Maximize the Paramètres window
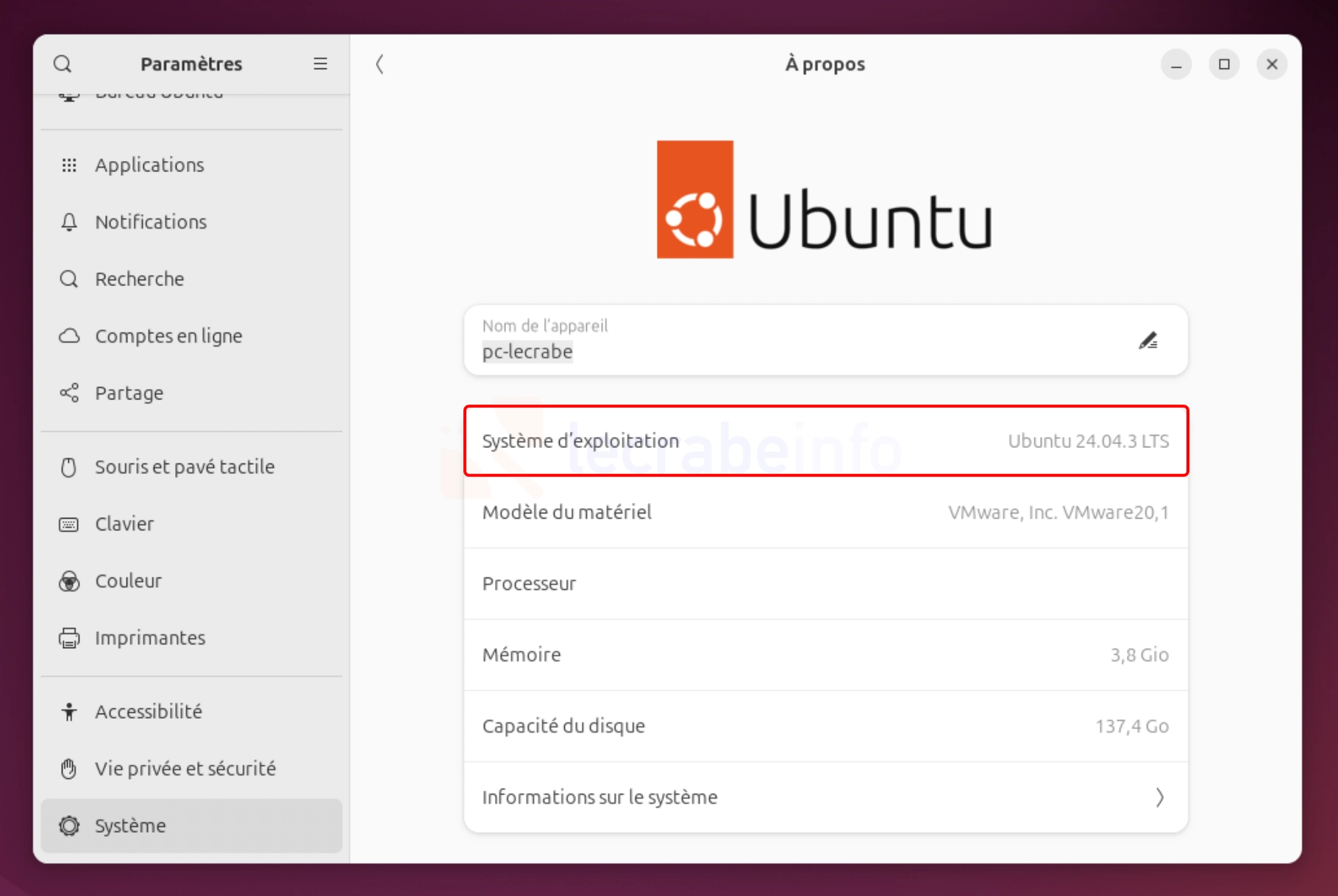This screenshot has width=1338, height=896. [x=1224, y=64]
